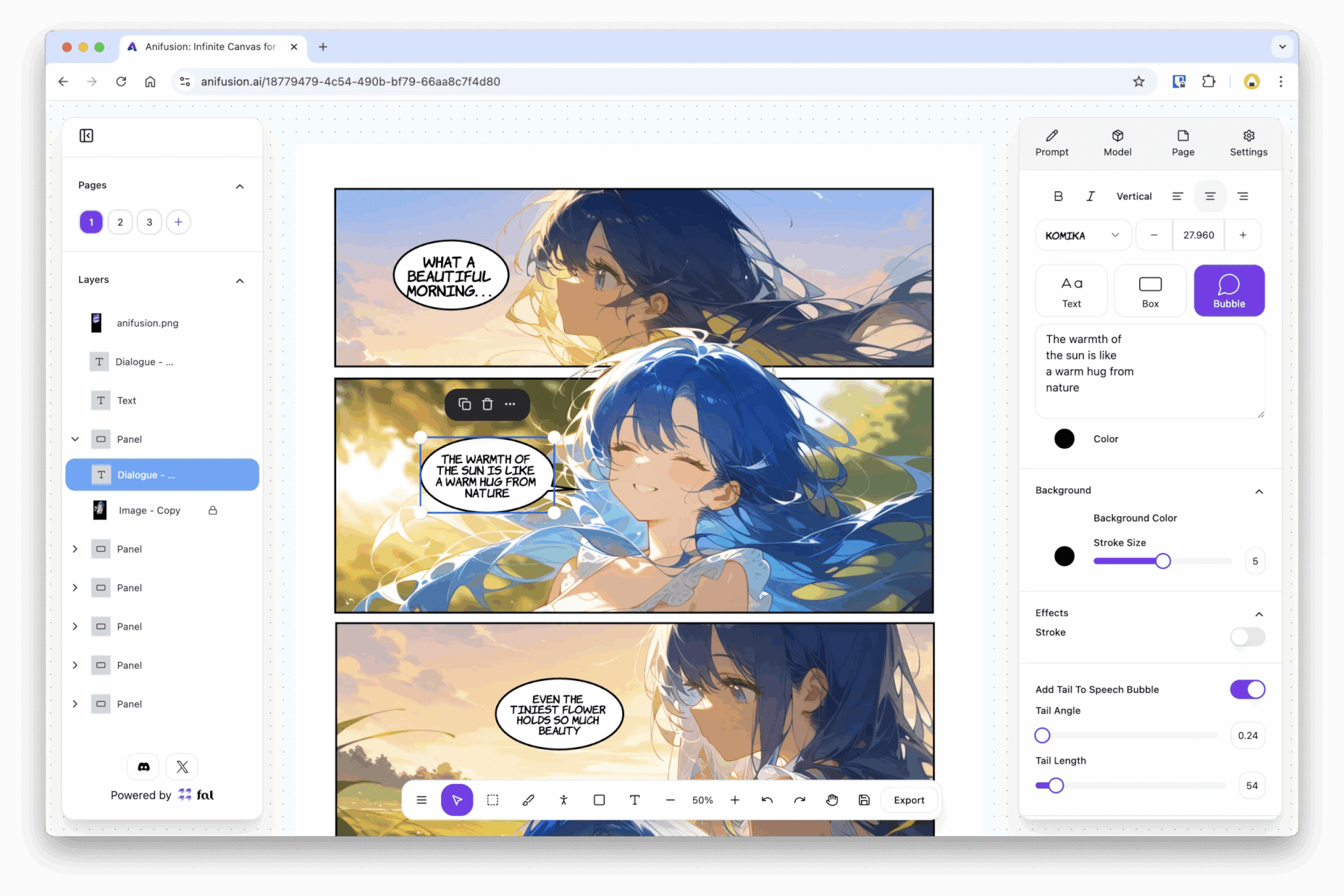Select the marquee selection tool

click(493, 800)
